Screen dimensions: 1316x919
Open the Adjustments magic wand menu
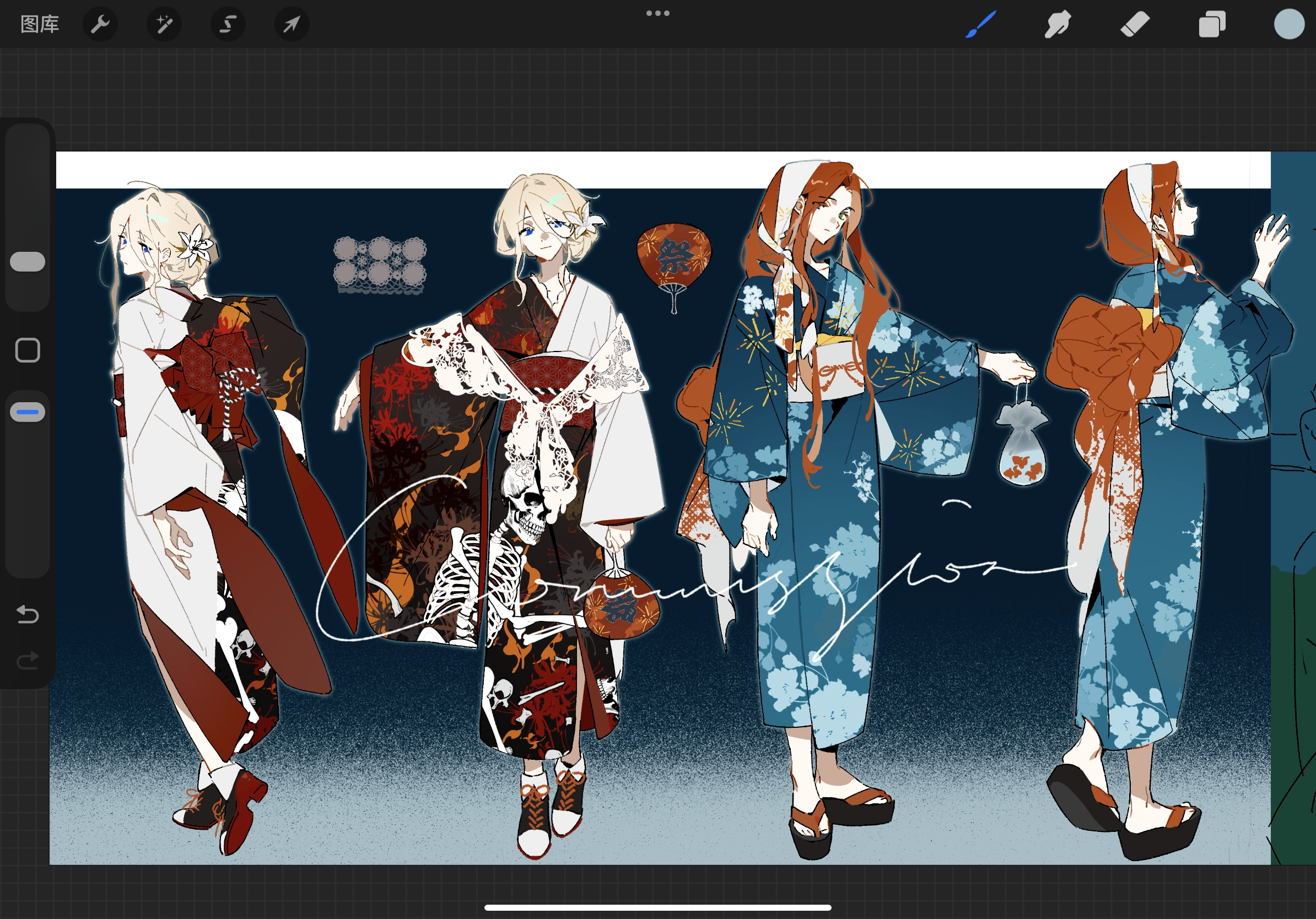tap(164, 24)
